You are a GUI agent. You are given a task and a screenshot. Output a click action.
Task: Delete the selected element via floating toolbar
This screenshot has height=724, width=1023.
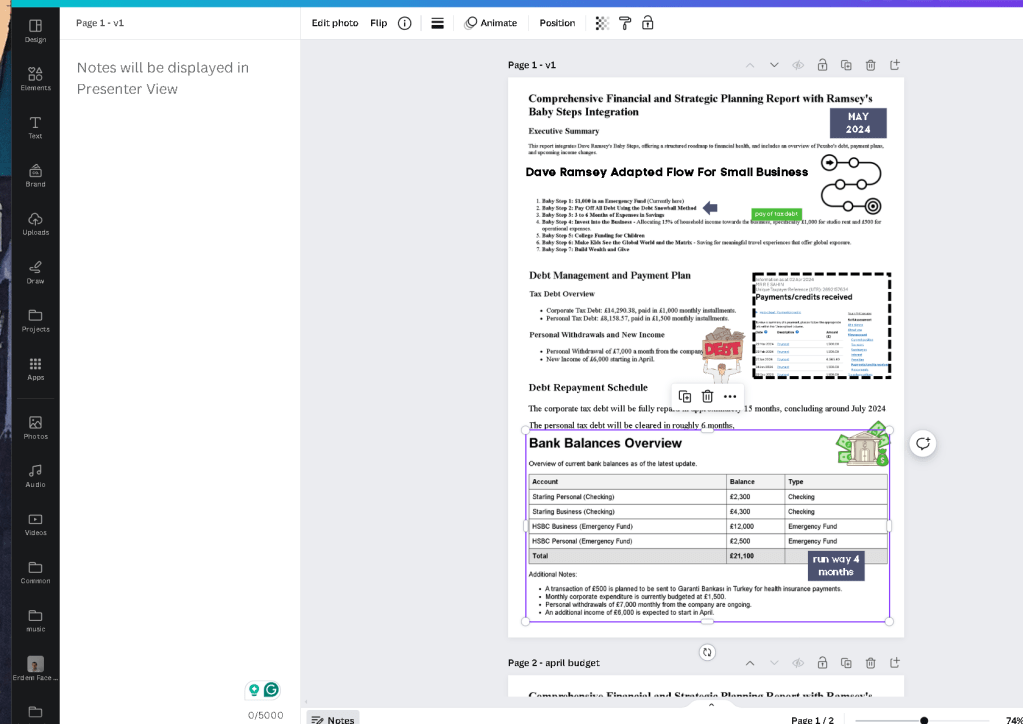click(x=707, y=397)
